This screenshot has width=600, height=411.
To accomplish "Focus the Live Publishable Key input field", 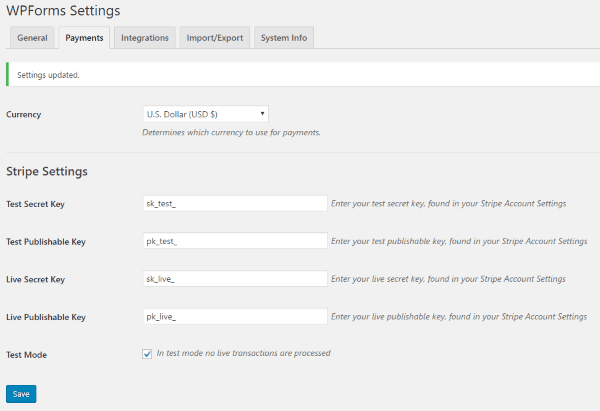I will click(235, 316).
